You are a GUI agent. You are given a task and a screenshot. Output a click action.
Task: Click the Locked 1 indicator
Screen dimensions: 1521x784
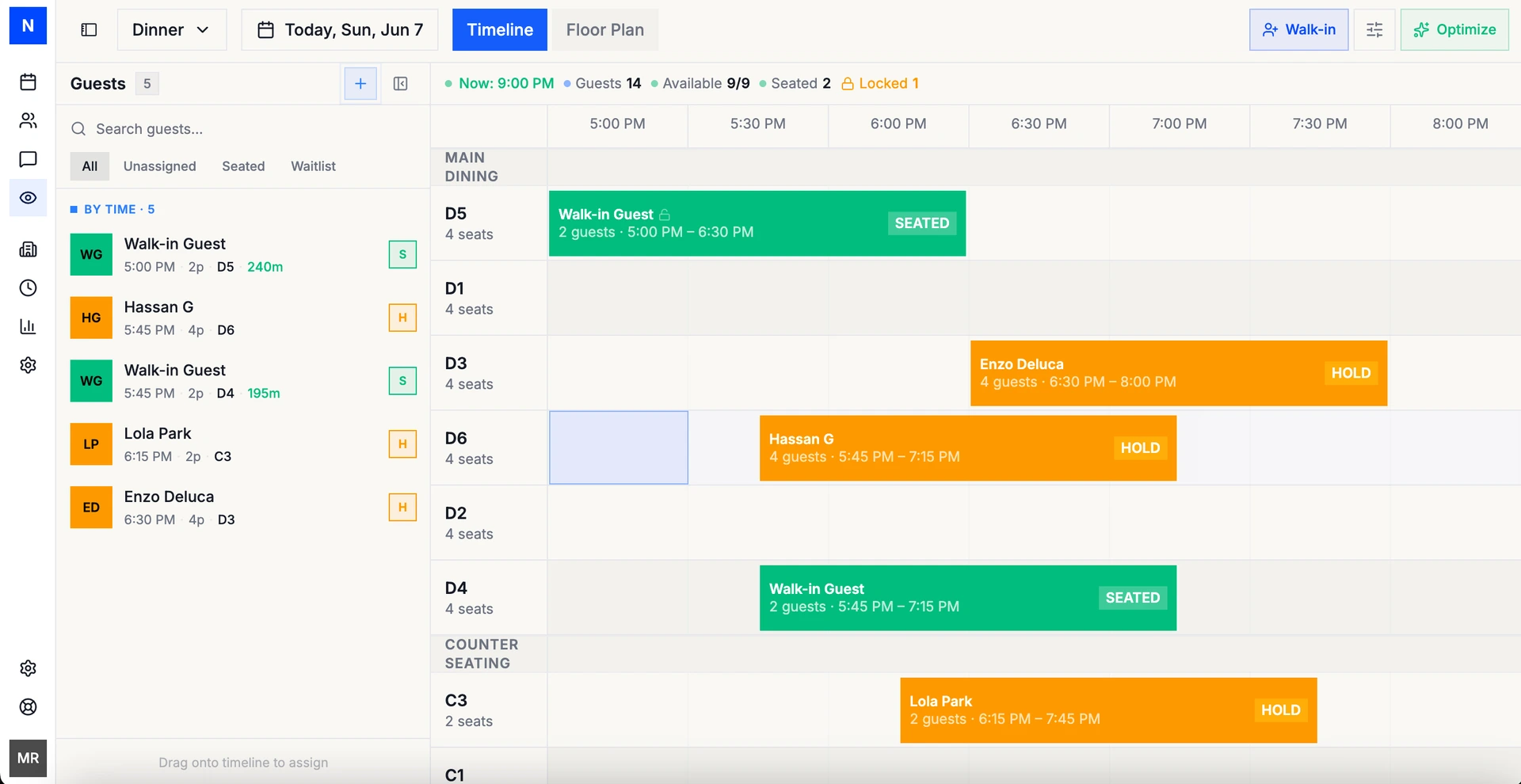880,83
